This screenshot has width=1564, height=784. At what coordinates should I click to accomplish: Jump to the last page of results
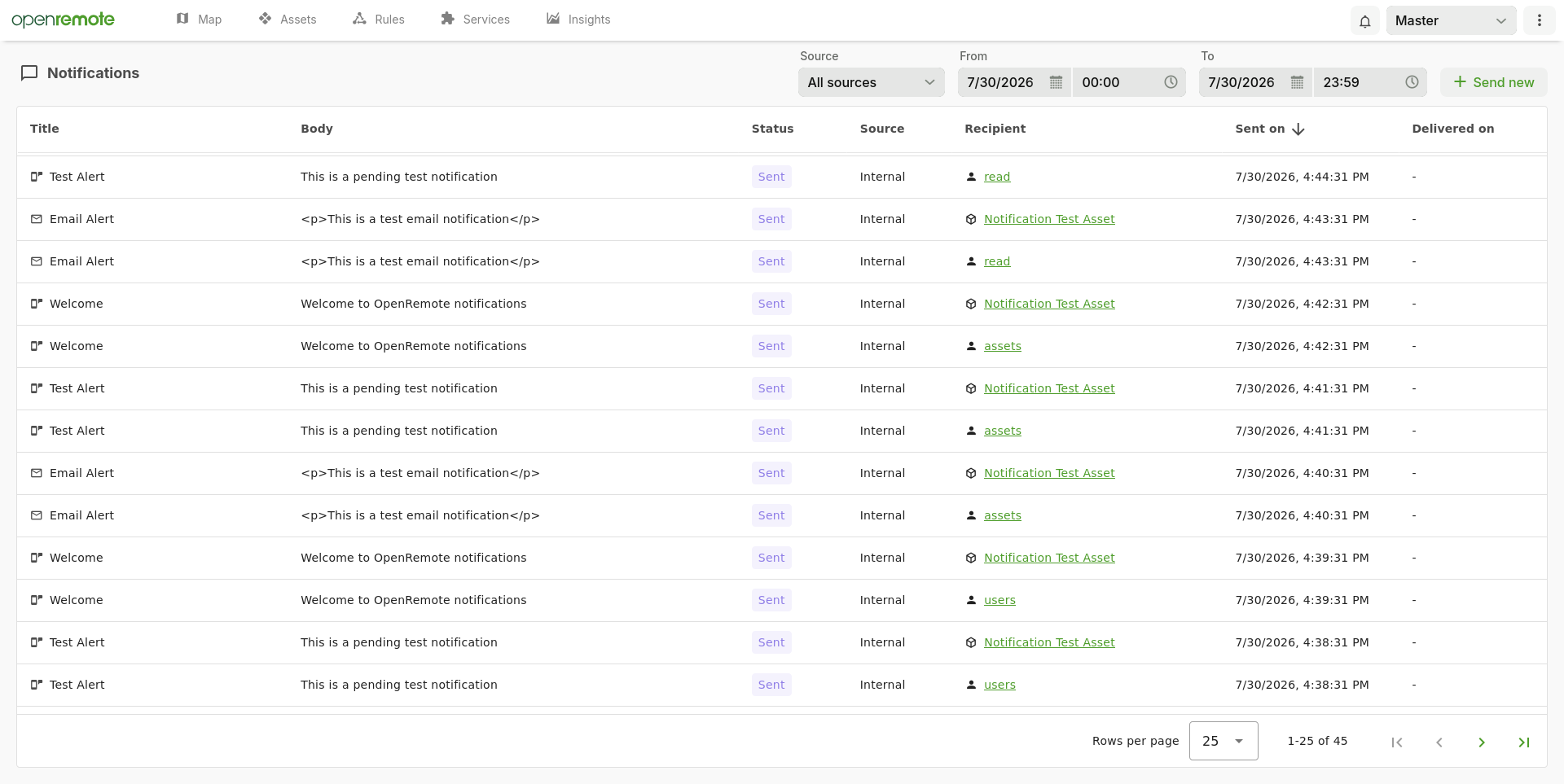[1524, 742]
